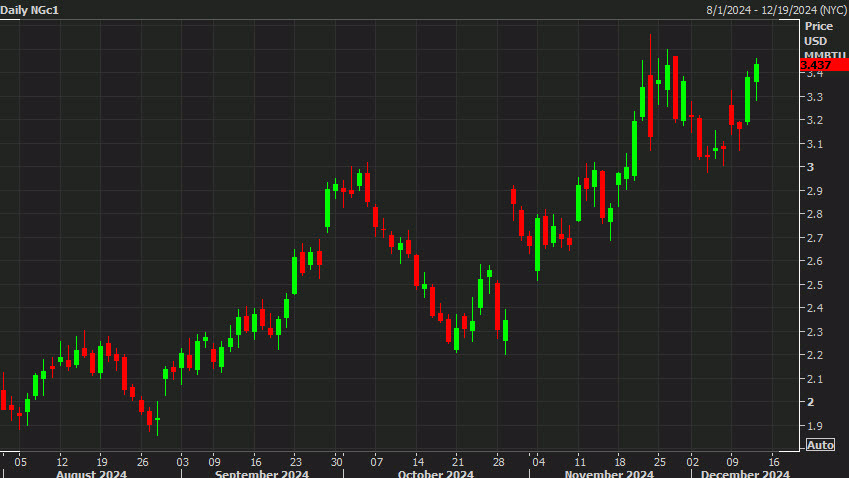Click the 1.9 price level on the axis
849x478 pixels.
tap(814, 426)
